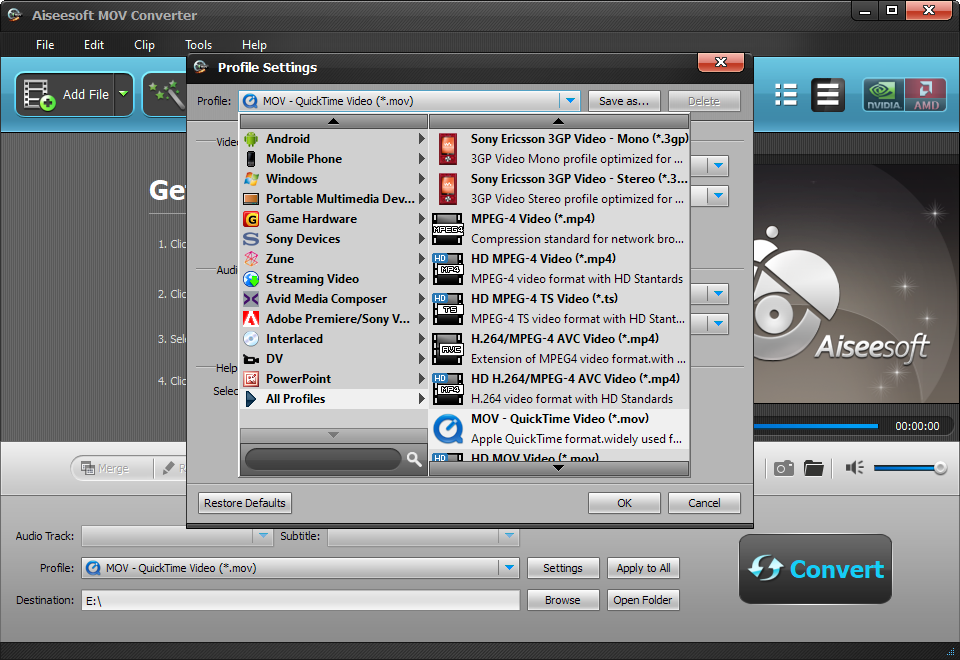Choose MOV - QuickTime Video (*.mov)
960x660 pixels.
[x=560, y=429]
